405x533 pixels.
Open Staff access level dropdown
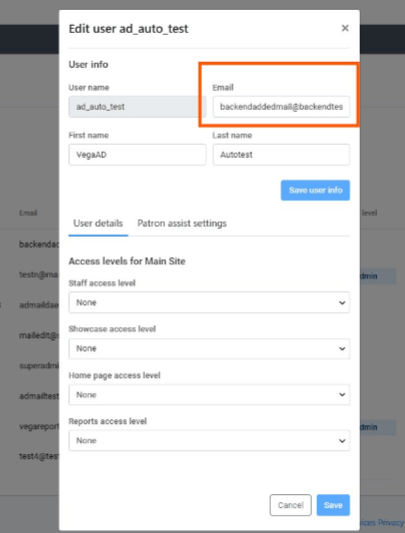(x=209, y=302)
